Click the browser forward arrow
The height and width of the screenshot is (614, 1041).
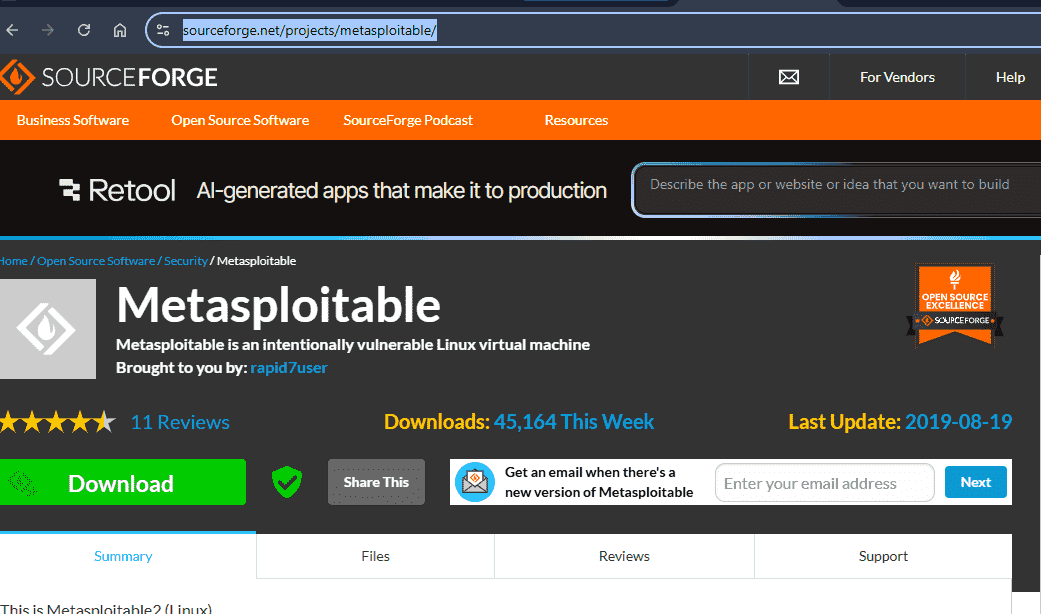[x=48, y=30]
